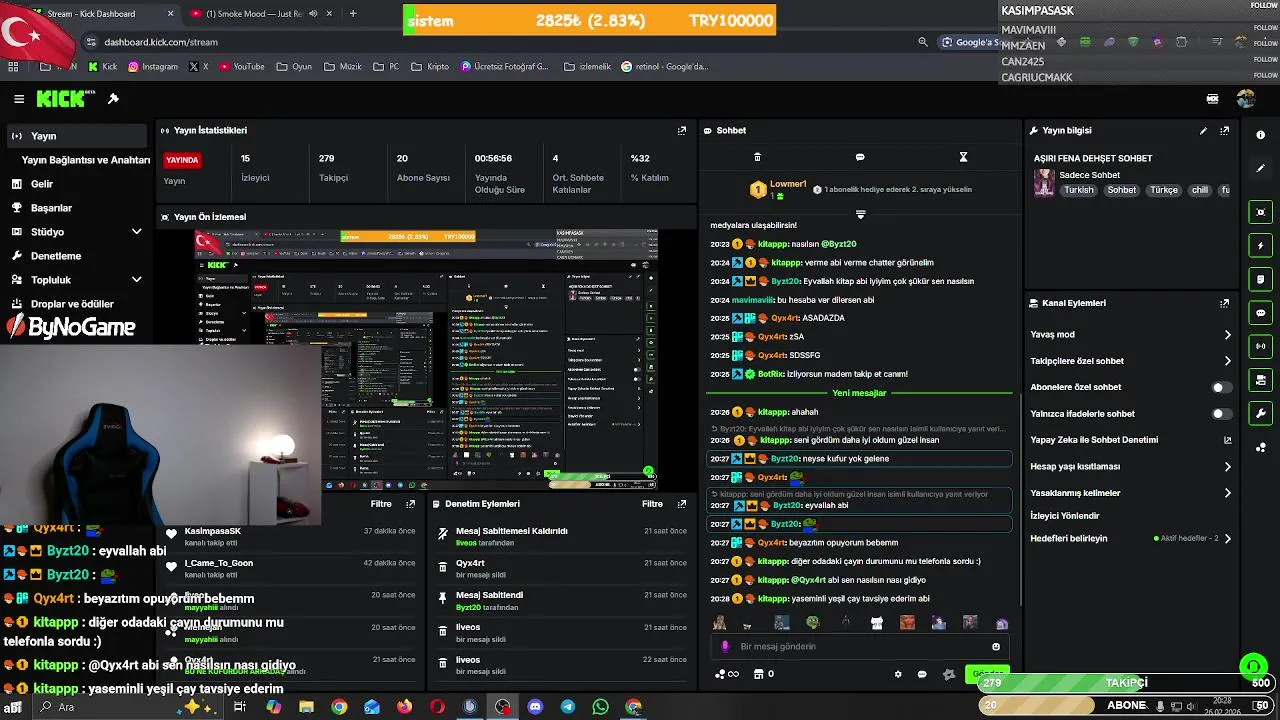Click the note sidebar icon
1280x720 pixels.
pyautogui.click(x=1260, y=279)
